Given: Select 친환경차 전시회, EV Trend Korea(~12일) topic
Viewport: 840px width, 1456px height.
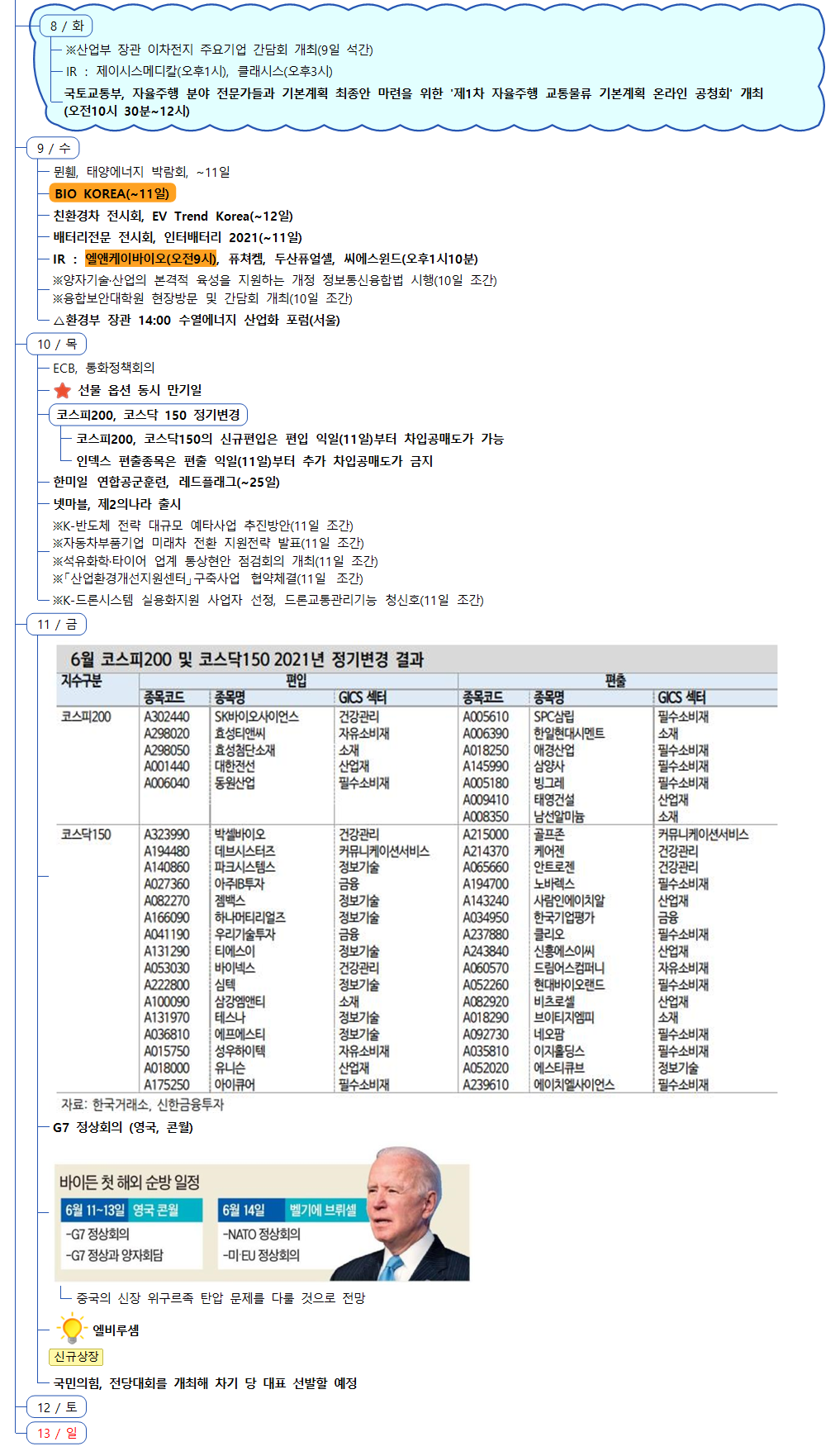Looking at the screenshot, I should pyautogui.click(x=173, y=216).
